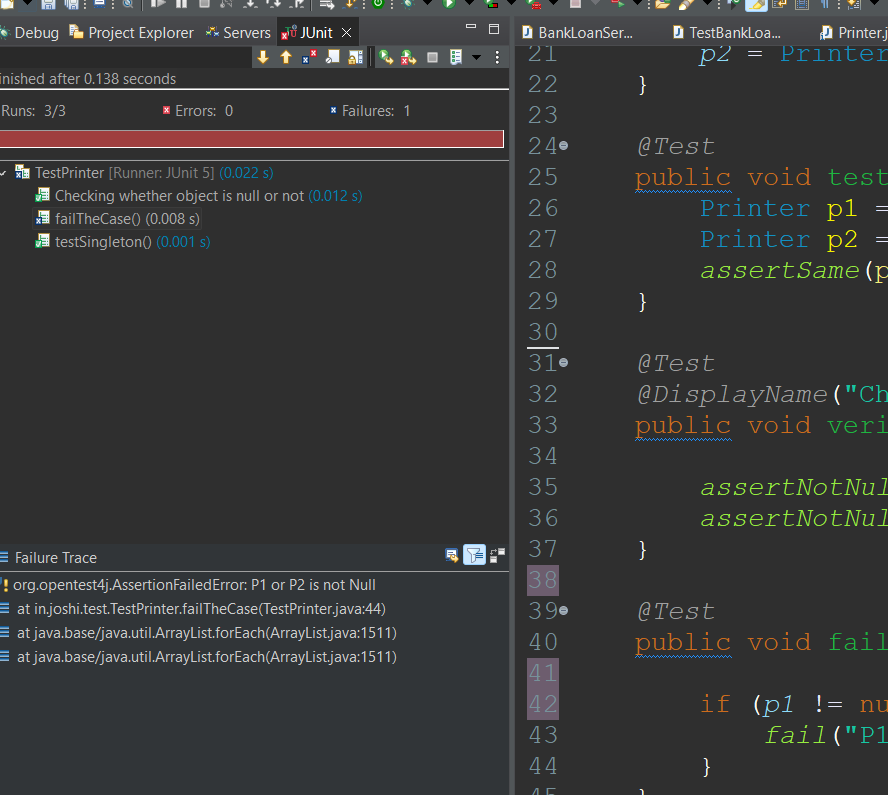
Task: Expand the Run button dropdown arrow
Action: tap(469, 3)
